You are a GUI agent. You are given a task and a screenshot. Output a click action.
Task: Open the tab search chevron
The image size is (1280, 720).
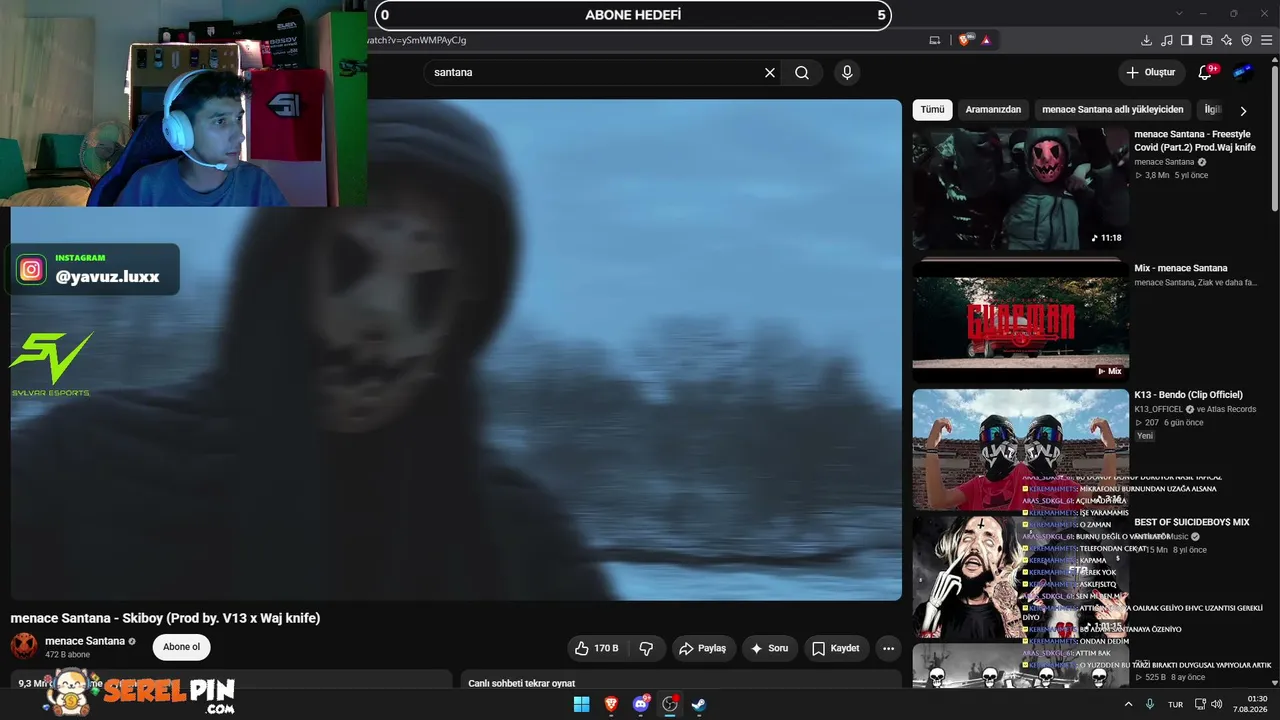(1180, 13)
